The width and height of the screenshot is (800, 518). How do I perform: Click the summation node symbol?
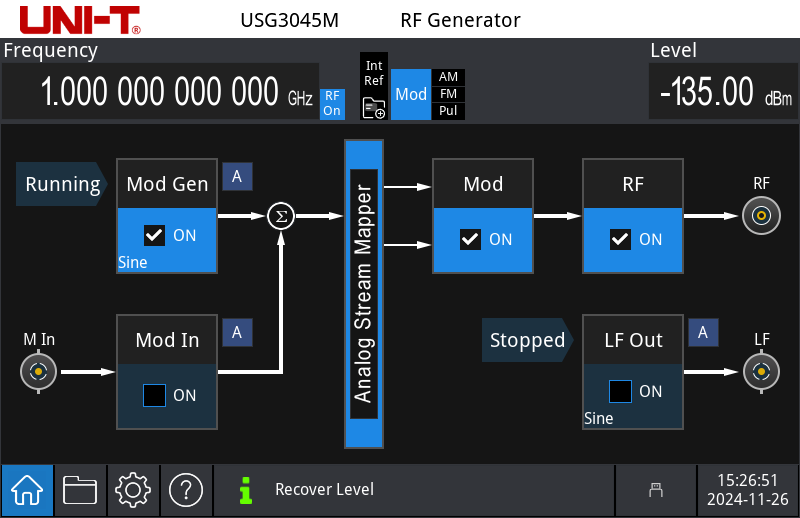point(281,215)
